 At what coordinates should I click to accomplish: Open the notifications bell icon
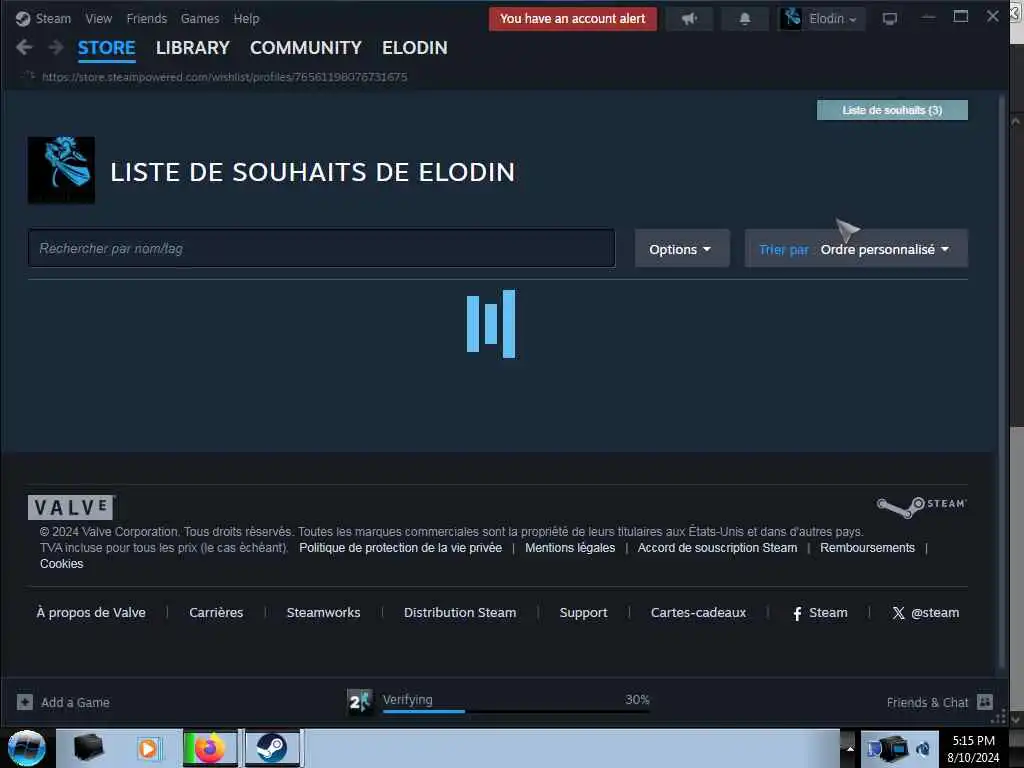(744, 19)
